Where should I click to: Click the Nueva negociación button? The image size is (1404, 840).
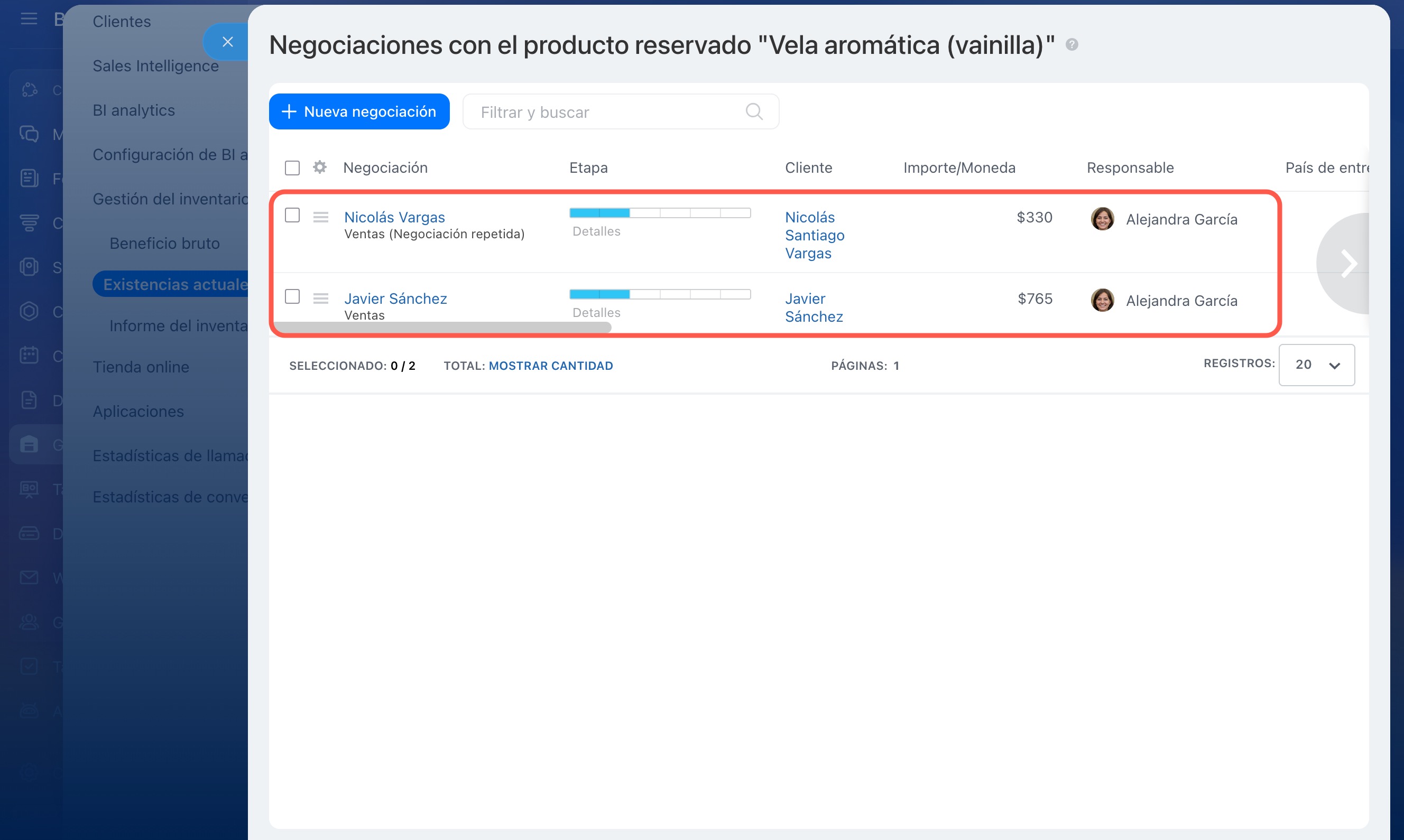click(x=359, y=111)
